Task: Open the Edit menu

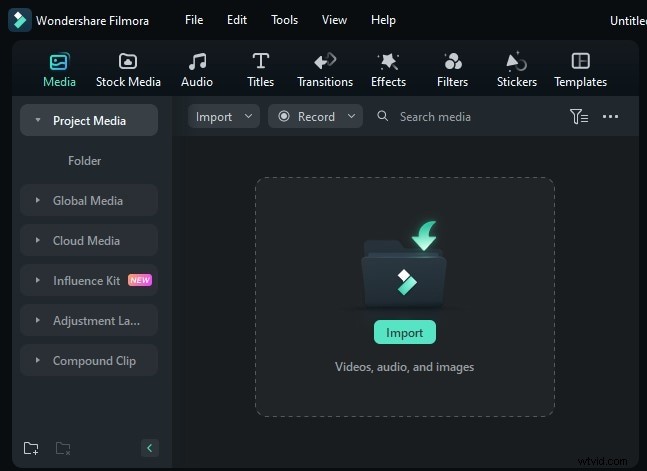Action: 237,20
